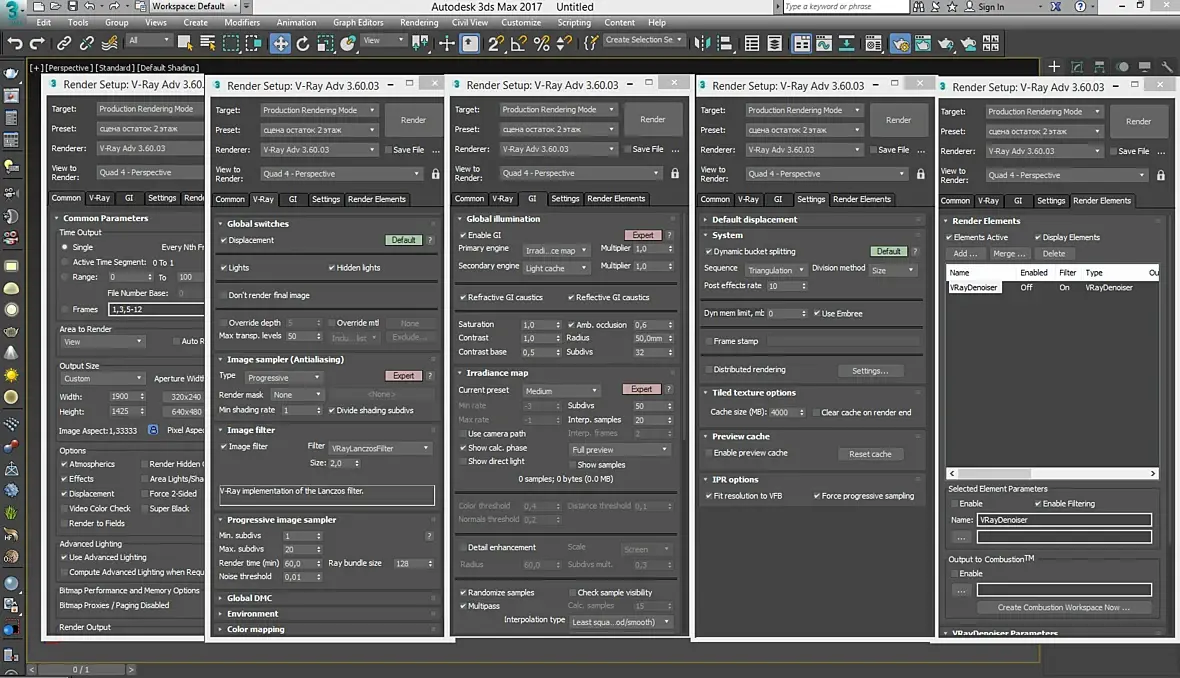Open the Image sampler Type Progressive dropdown

click(x=283, y=378)
